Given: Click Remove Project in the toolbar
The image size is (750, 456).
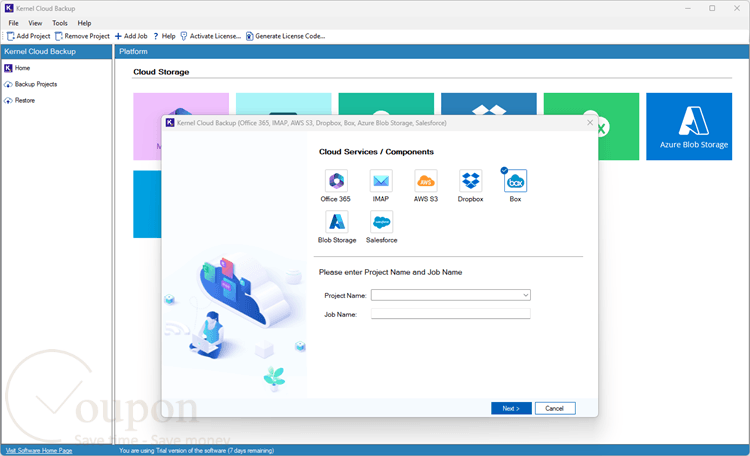Looking at the screenshot, I should coord(82,36).
